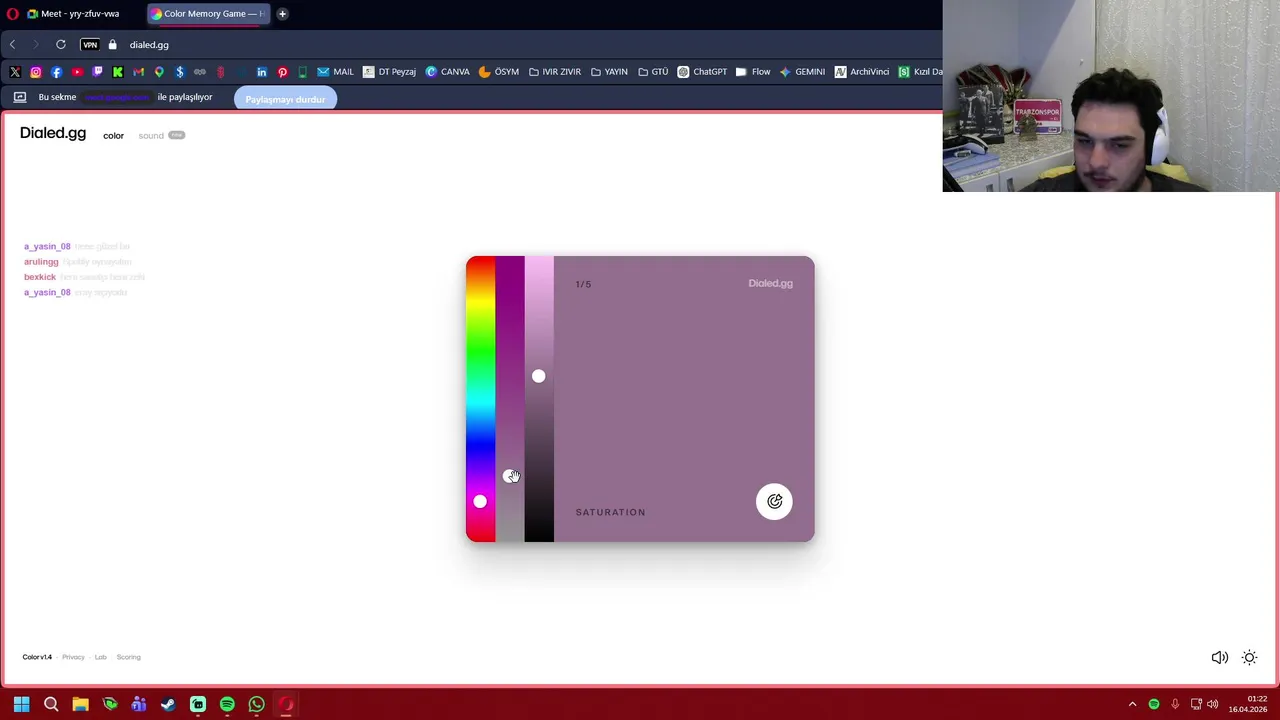Click the bexkick chat username
The height and width of the screenshot is (720, 1280).
click(40, 277)
